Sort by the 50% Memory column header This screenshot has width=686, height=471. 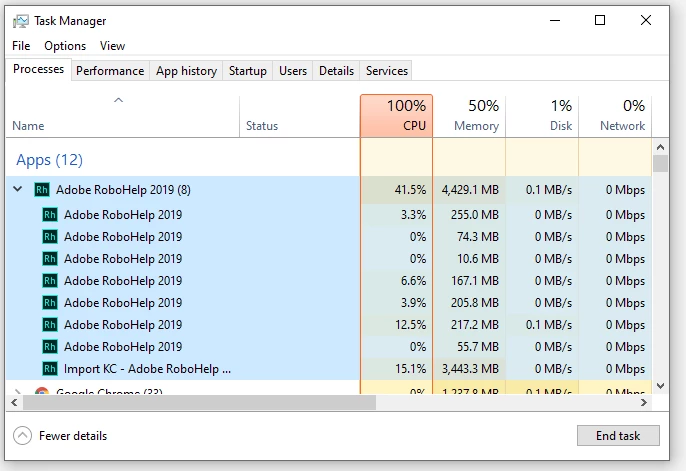469,117
